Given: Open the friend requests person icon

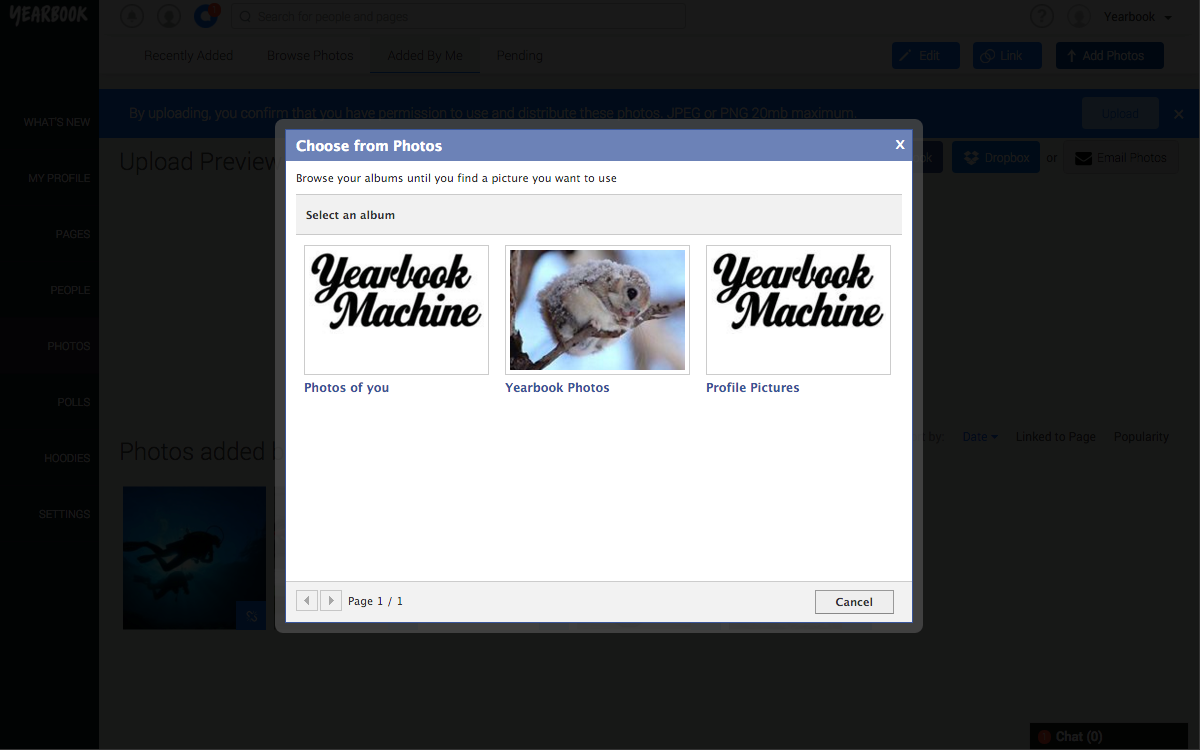Looking at the screenshot, I should pyautogui.click(x=169, y=16).
